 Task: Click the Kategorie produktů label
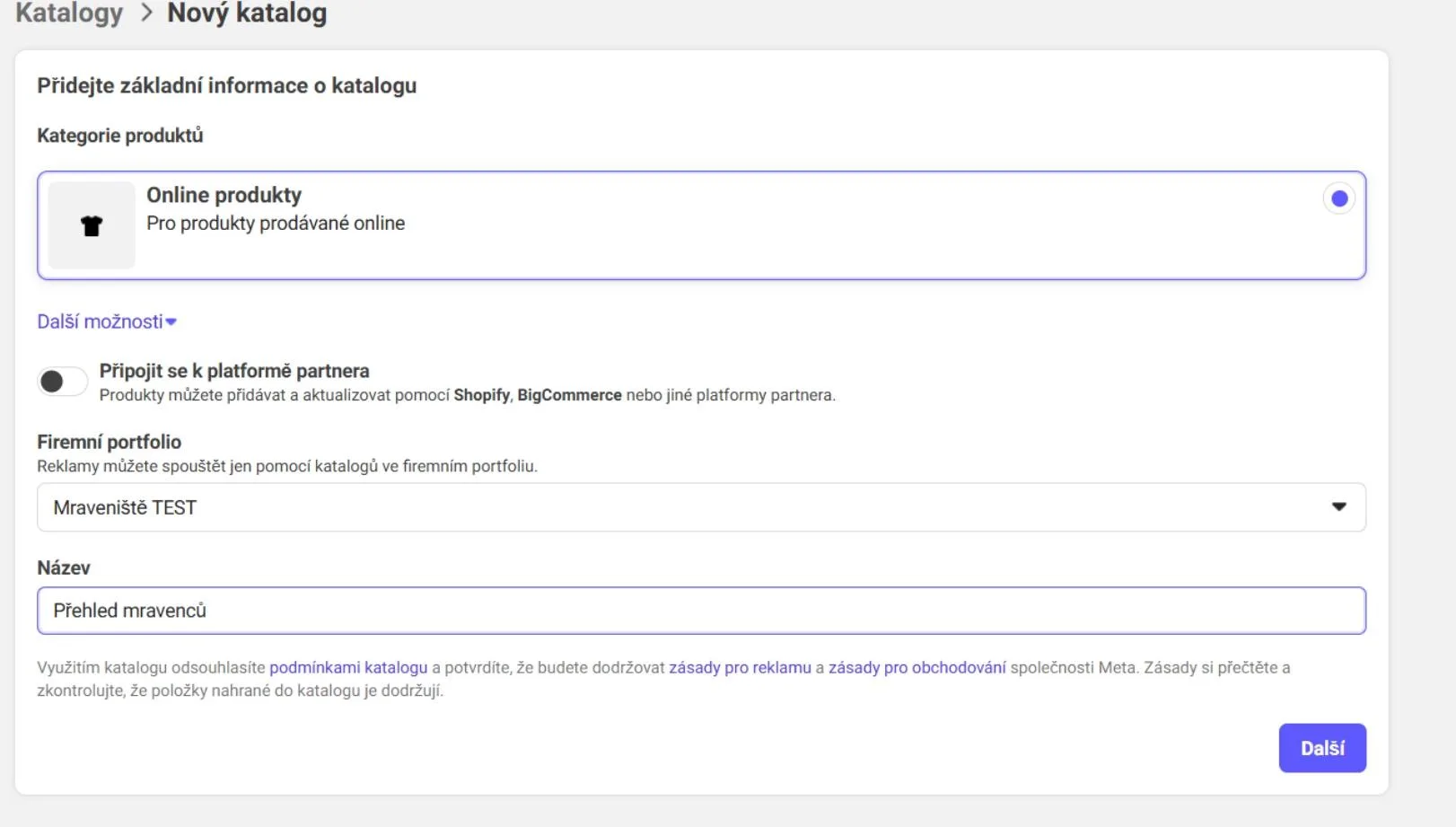tap(120, 136)
